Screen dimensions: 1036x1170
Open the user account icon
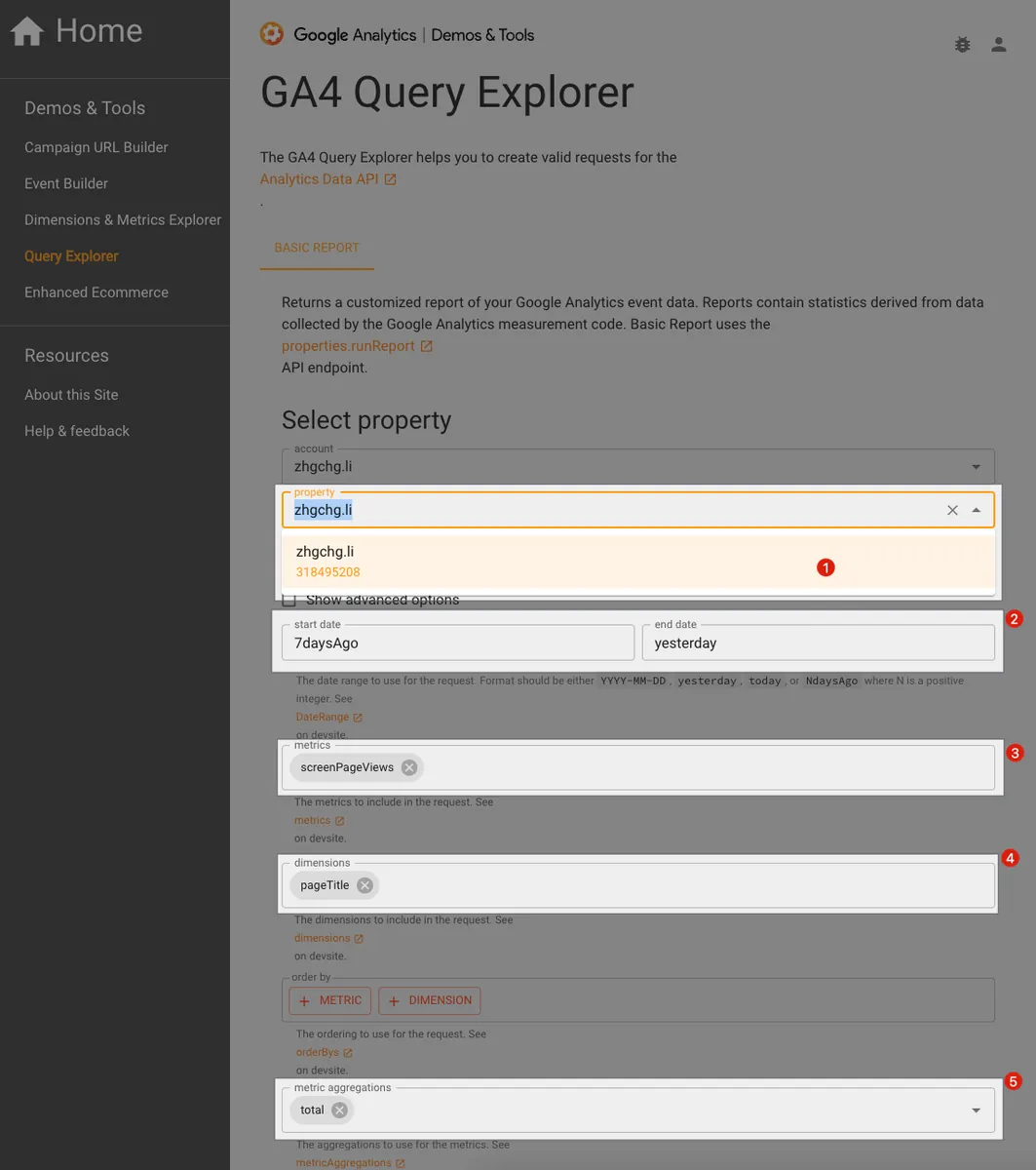[998, 45]
